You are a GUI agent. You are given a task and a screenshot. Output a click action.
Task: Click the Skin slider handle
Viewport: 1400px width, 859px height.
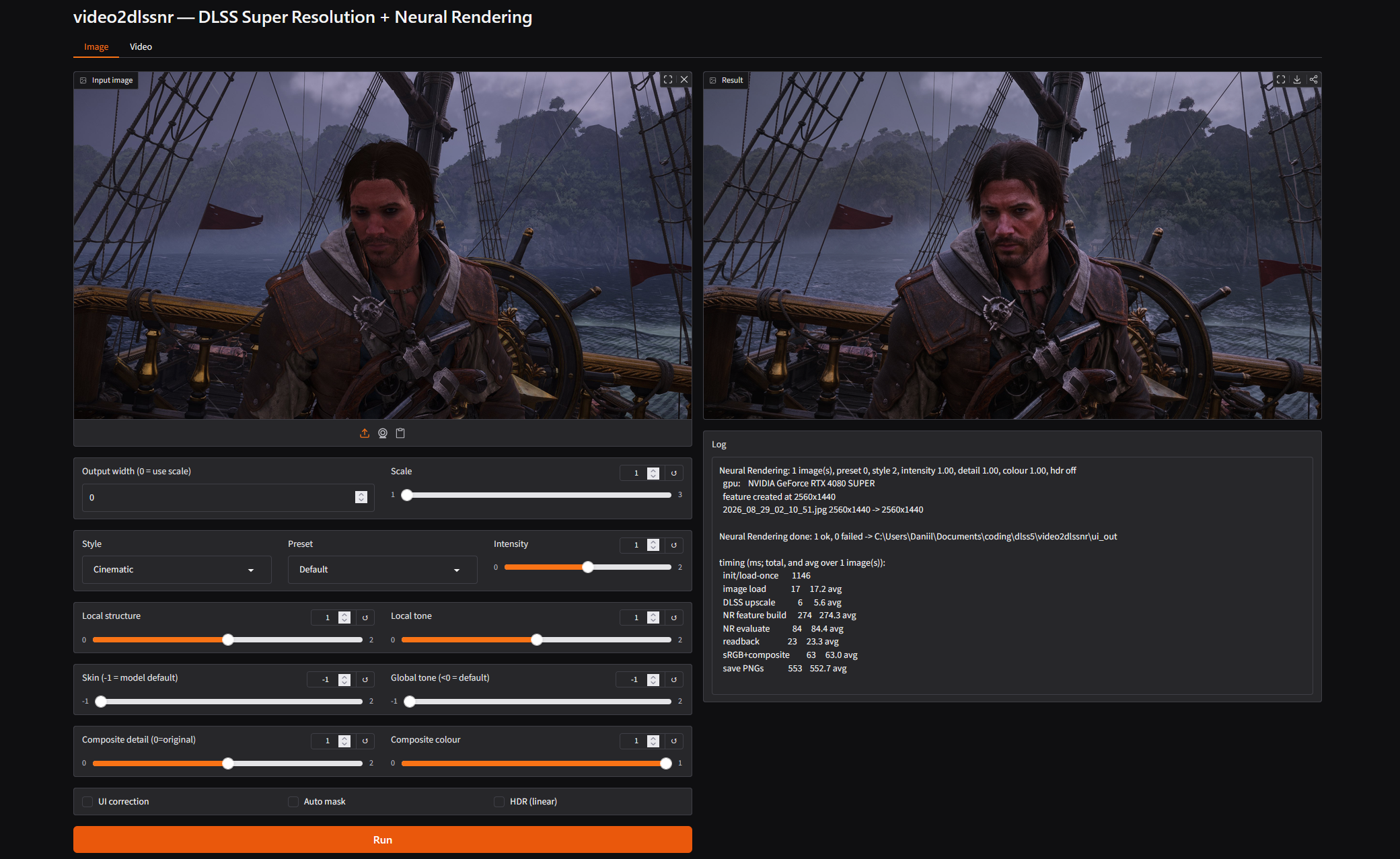click(101, 702)
